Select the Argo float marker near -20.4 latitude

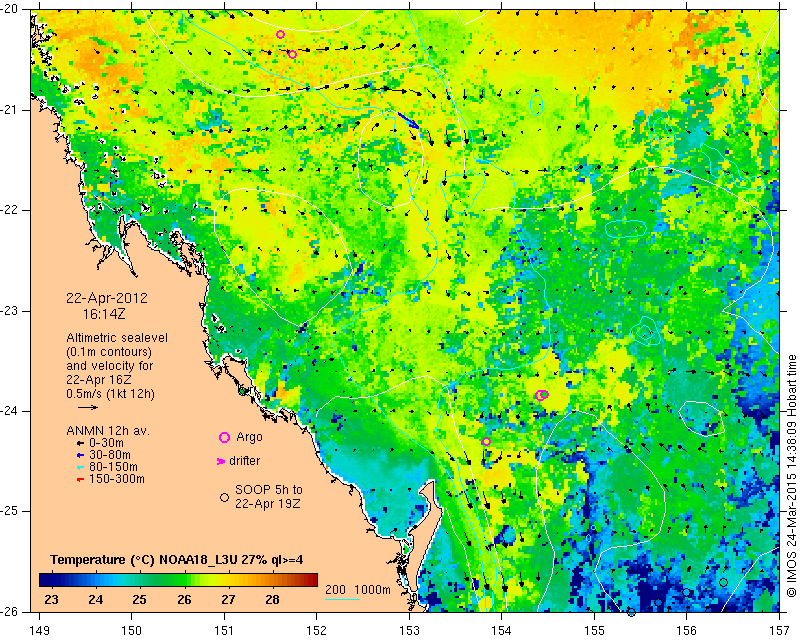tap(292, 55)
